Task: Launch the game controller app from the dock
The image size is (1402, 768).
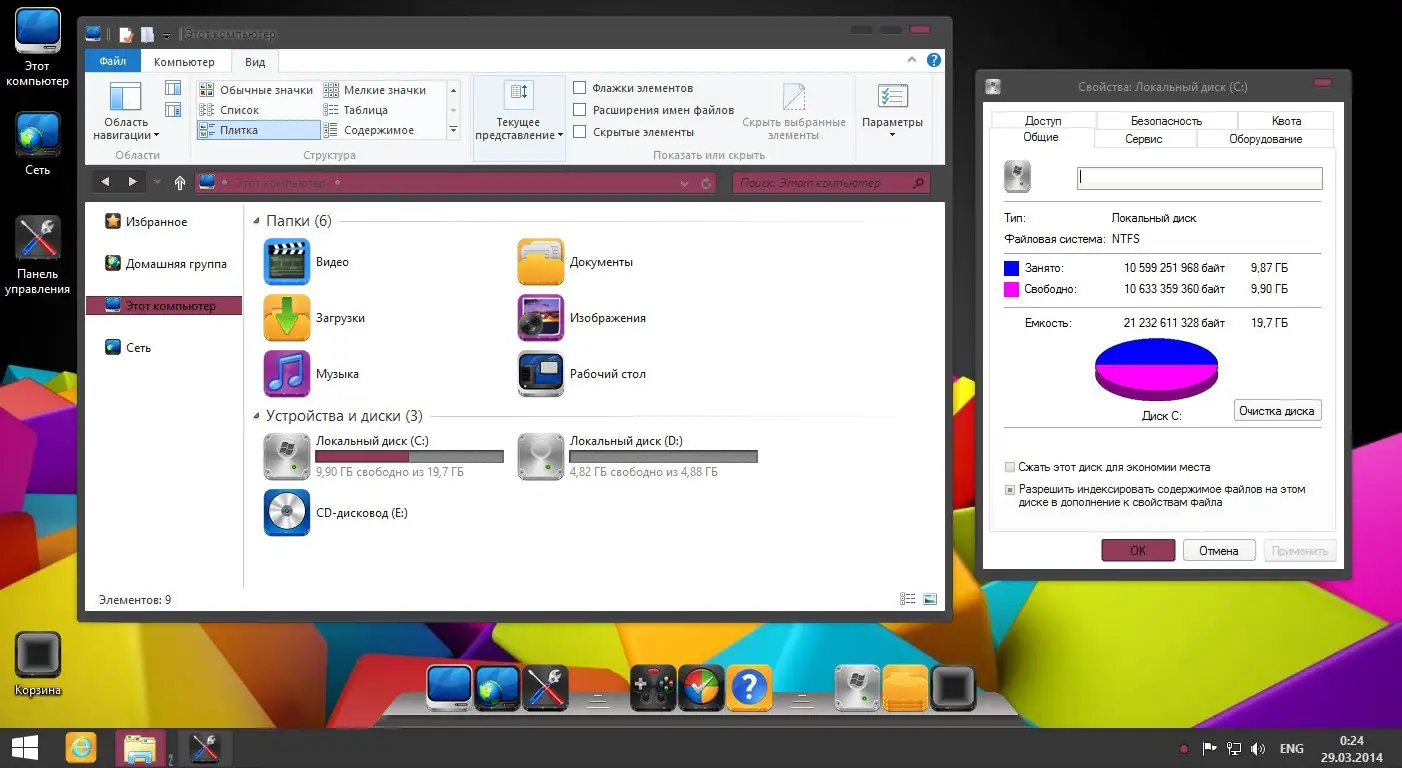Action: click(652, 688)
